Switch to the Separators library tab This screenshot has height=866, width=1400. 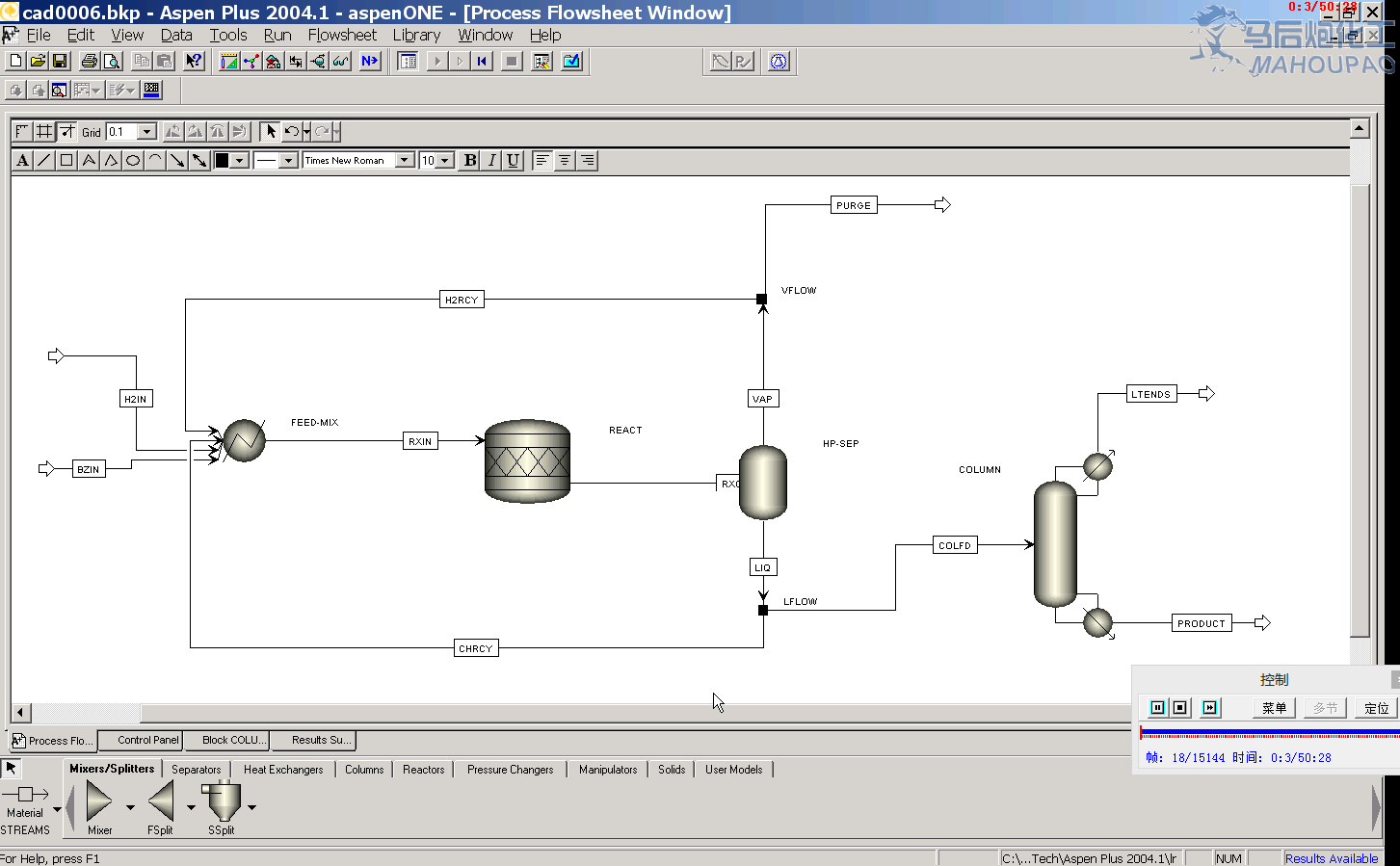[197, 769]
